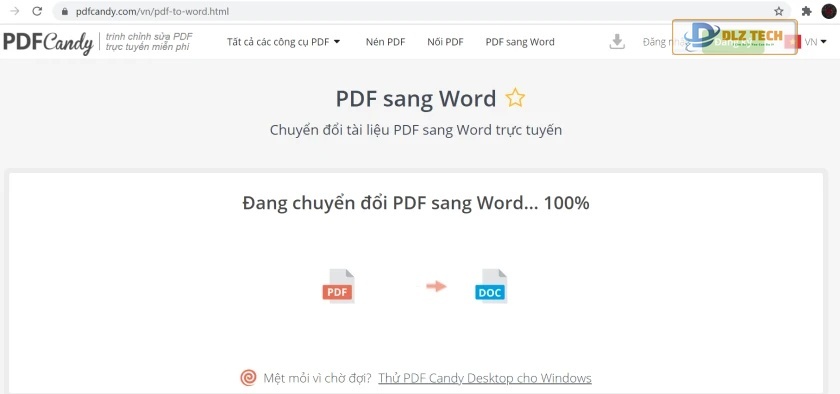
Task: Click the Mệt mỏi vì chờ đợi? text
Action: [317, 378]
